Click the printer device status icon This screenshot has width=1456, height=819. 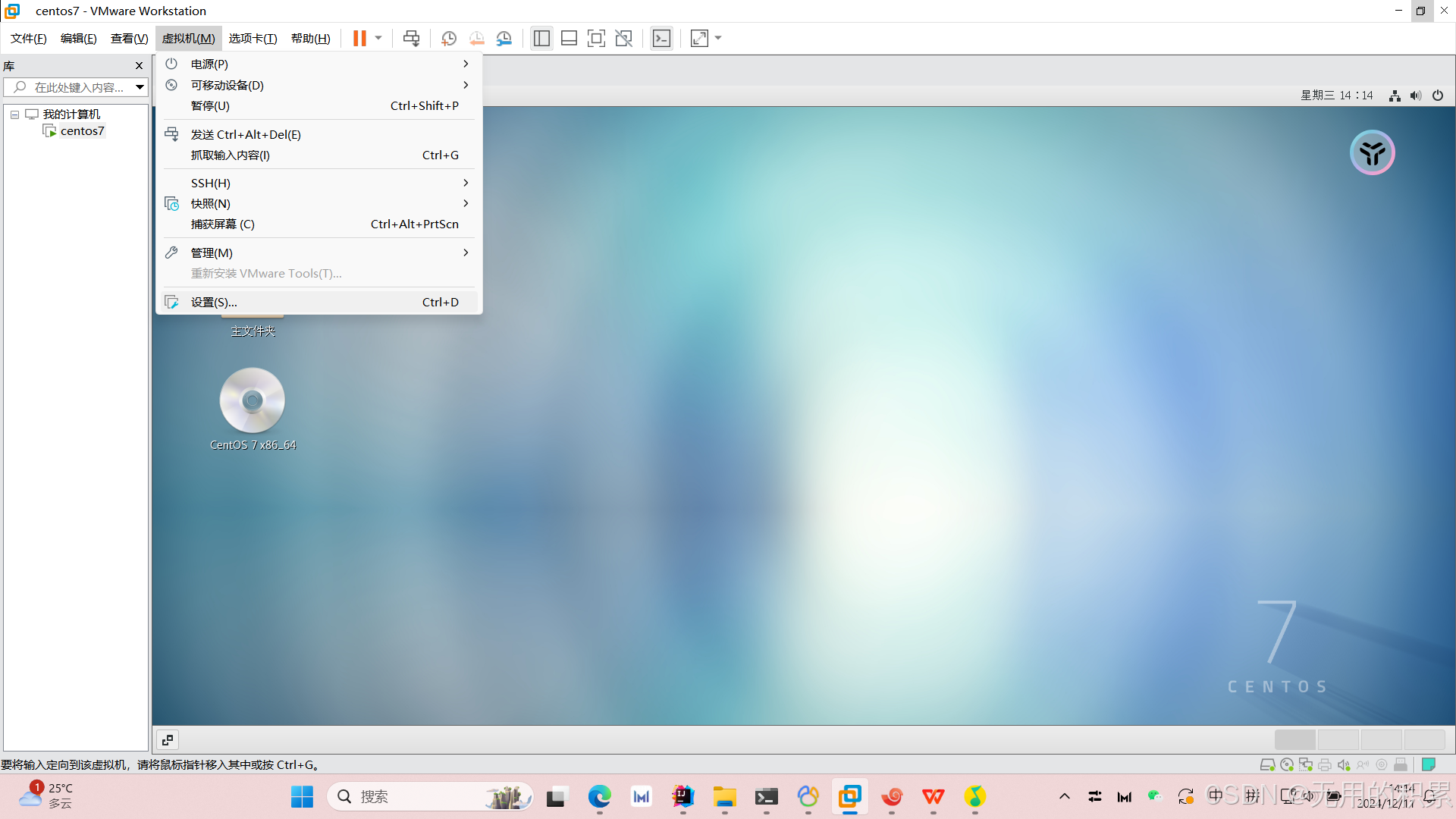point(1325,764)
